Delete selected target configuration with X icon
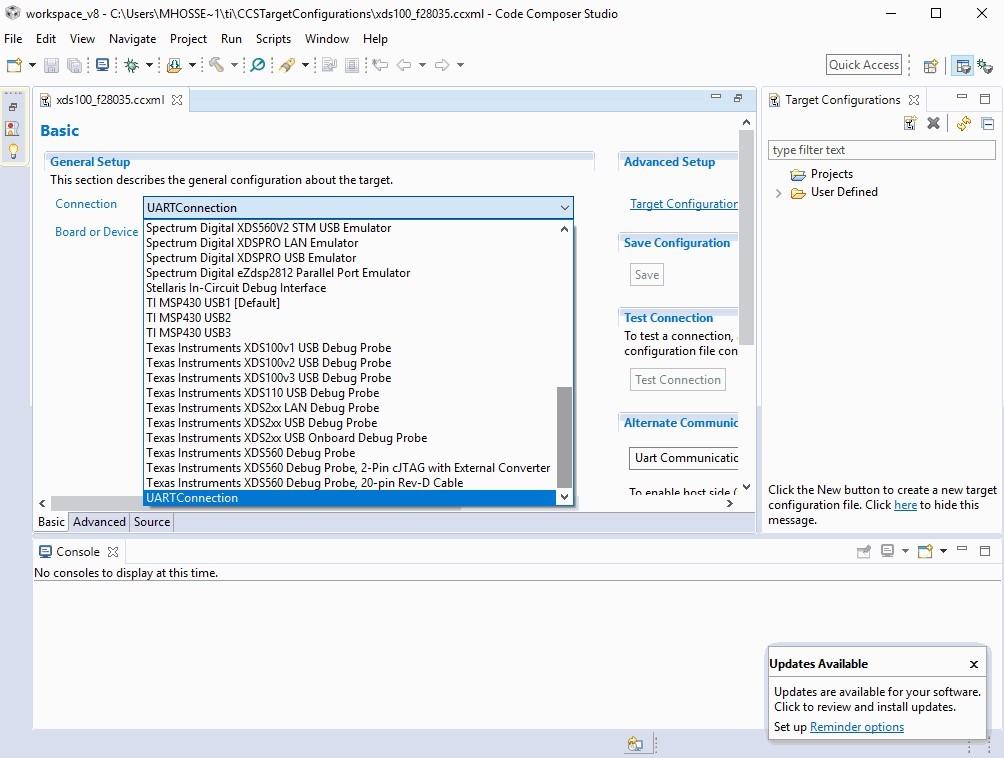 pyautogui.click(x=934, y=123)
